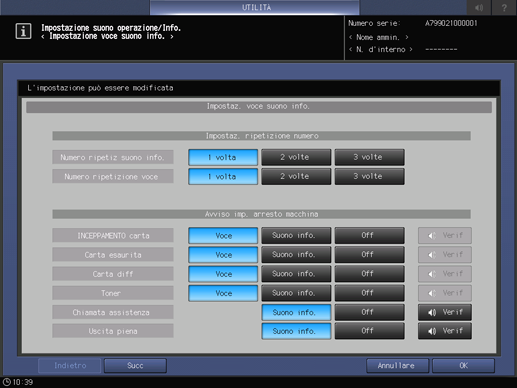Screen dimensions: 517x388
Task: Set Numero ripetiz suono info to 3 volte
Action: pyautogui.click(x=369, y=157)
